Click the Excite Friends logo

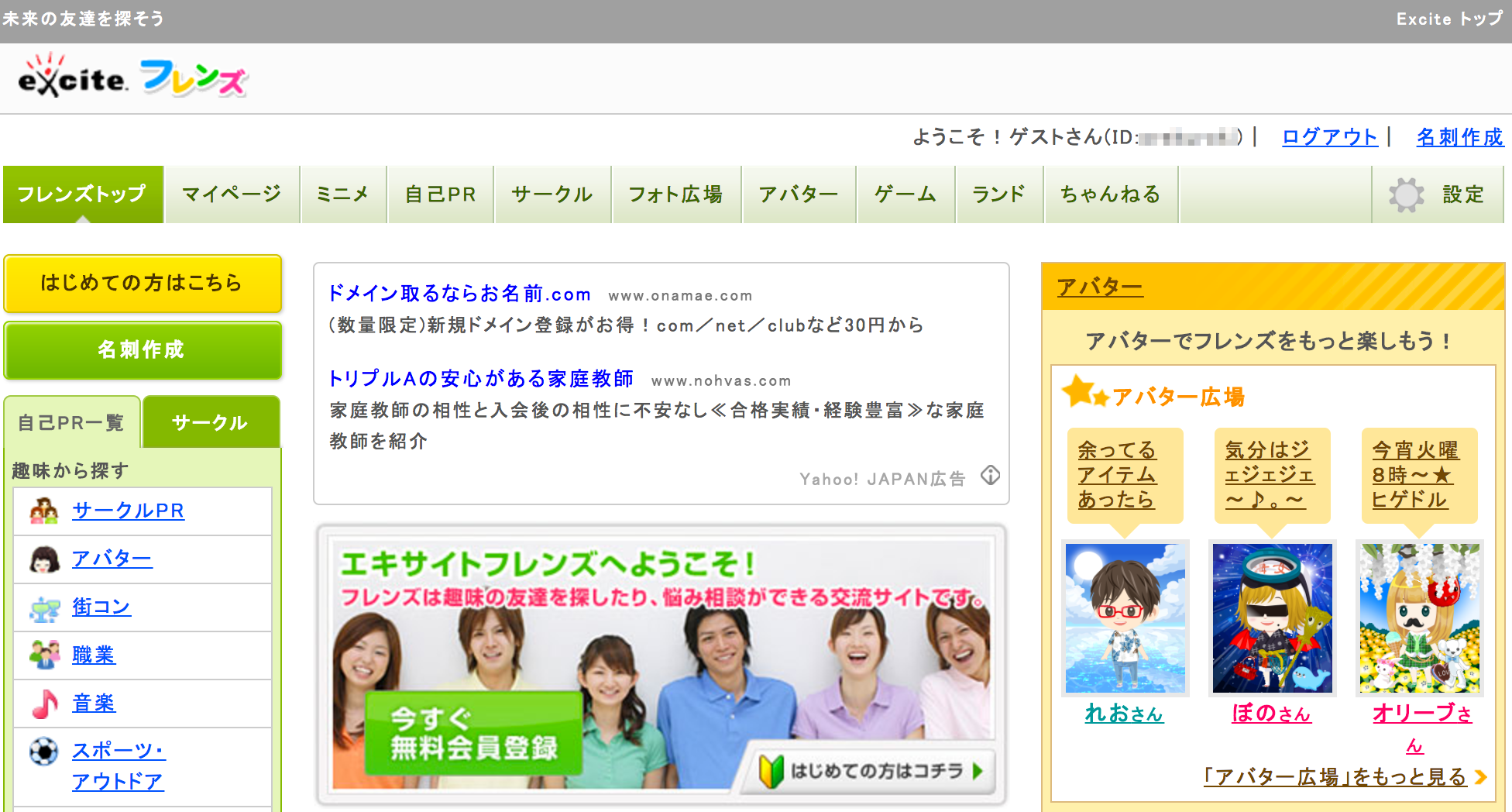[132, 77]
